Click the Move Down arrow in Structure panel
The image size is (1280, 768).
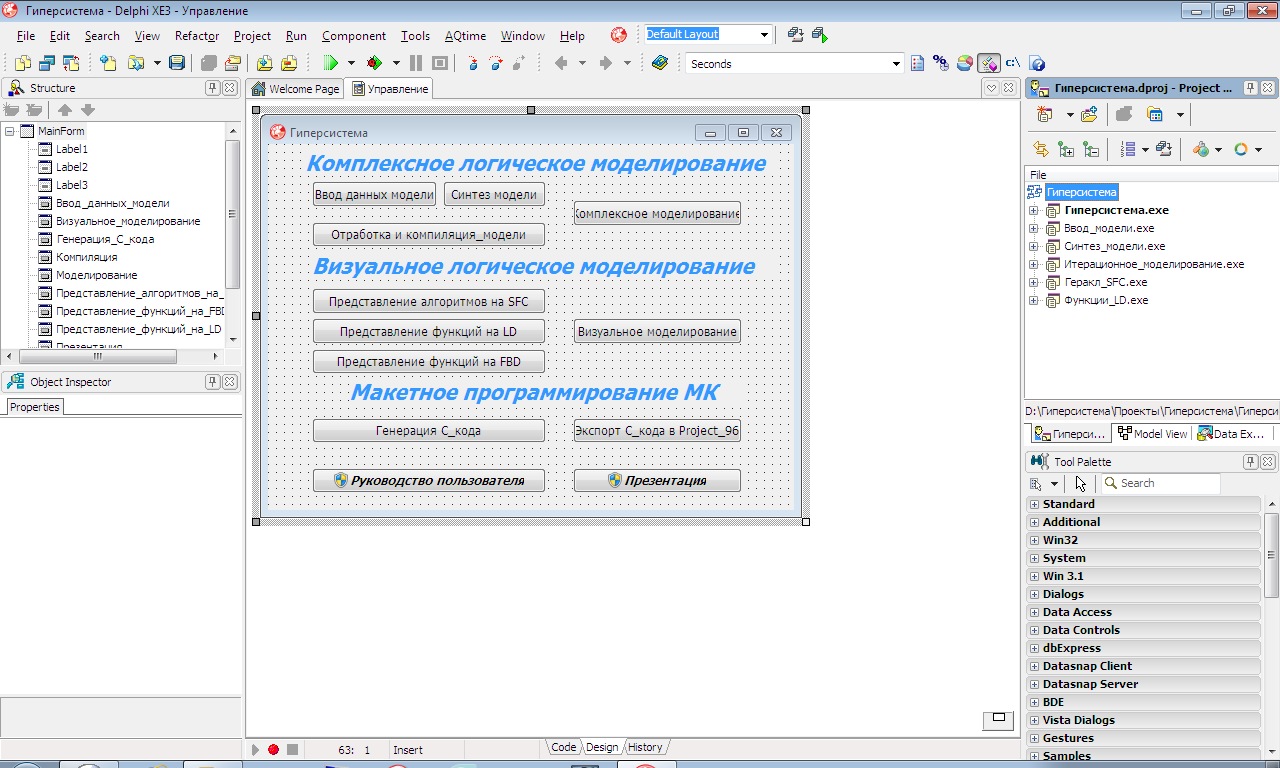(88, 110)
